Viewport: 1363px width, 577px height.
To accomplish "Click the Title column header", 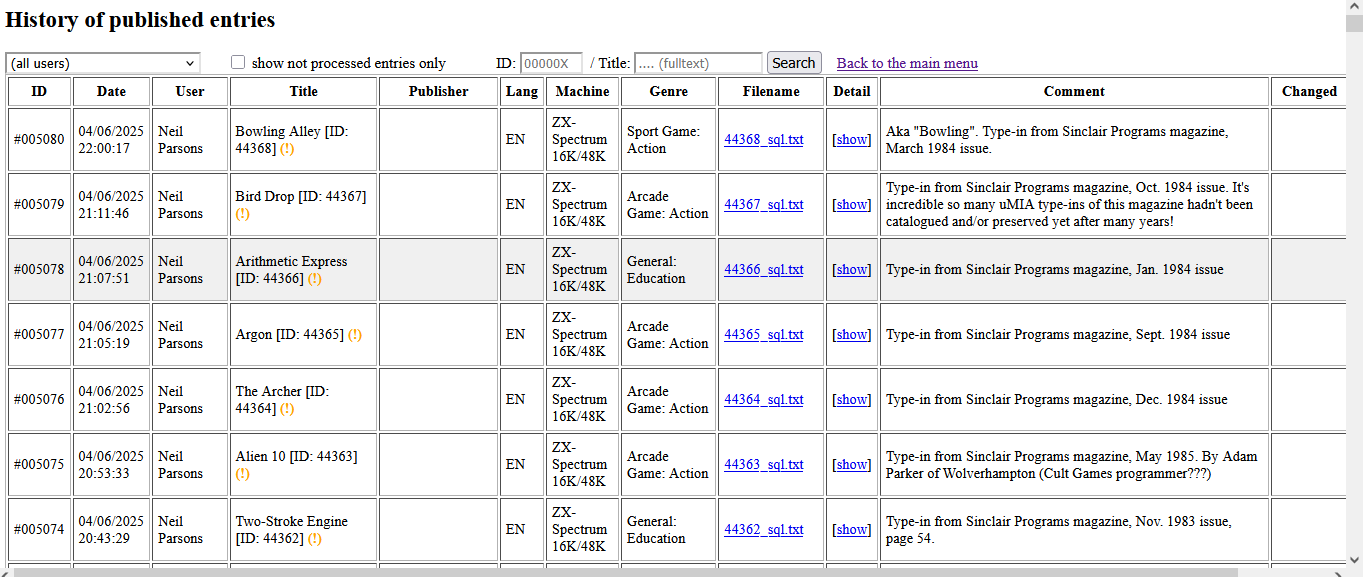I will tap(304, 91).
